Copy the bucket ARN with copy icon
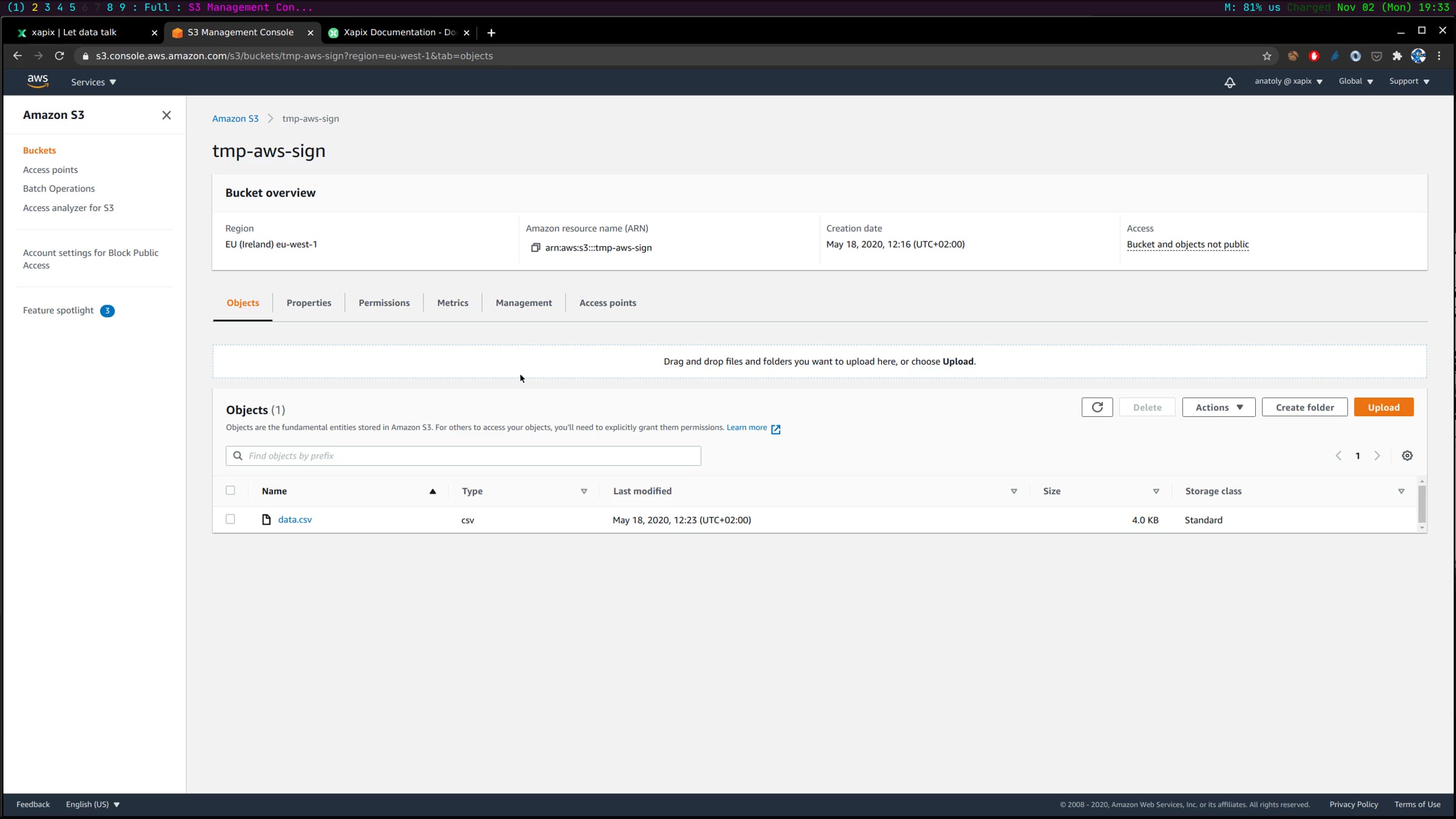Image resolution: width=1456 pixels, height=819 pixels. [535, 248]
